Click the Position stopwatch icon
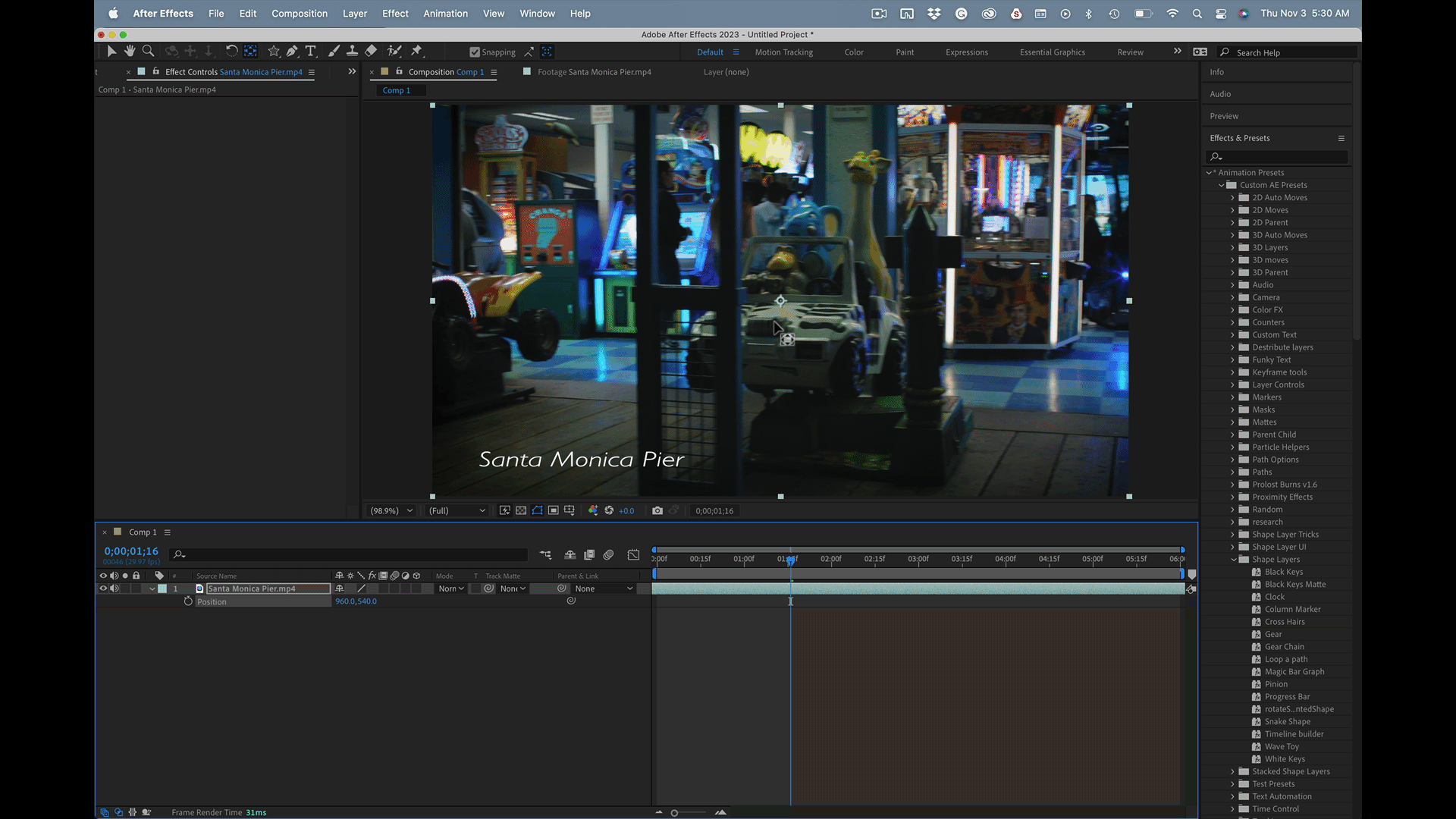The width and height of the screenshot is (1456, 819). point(188,601)
